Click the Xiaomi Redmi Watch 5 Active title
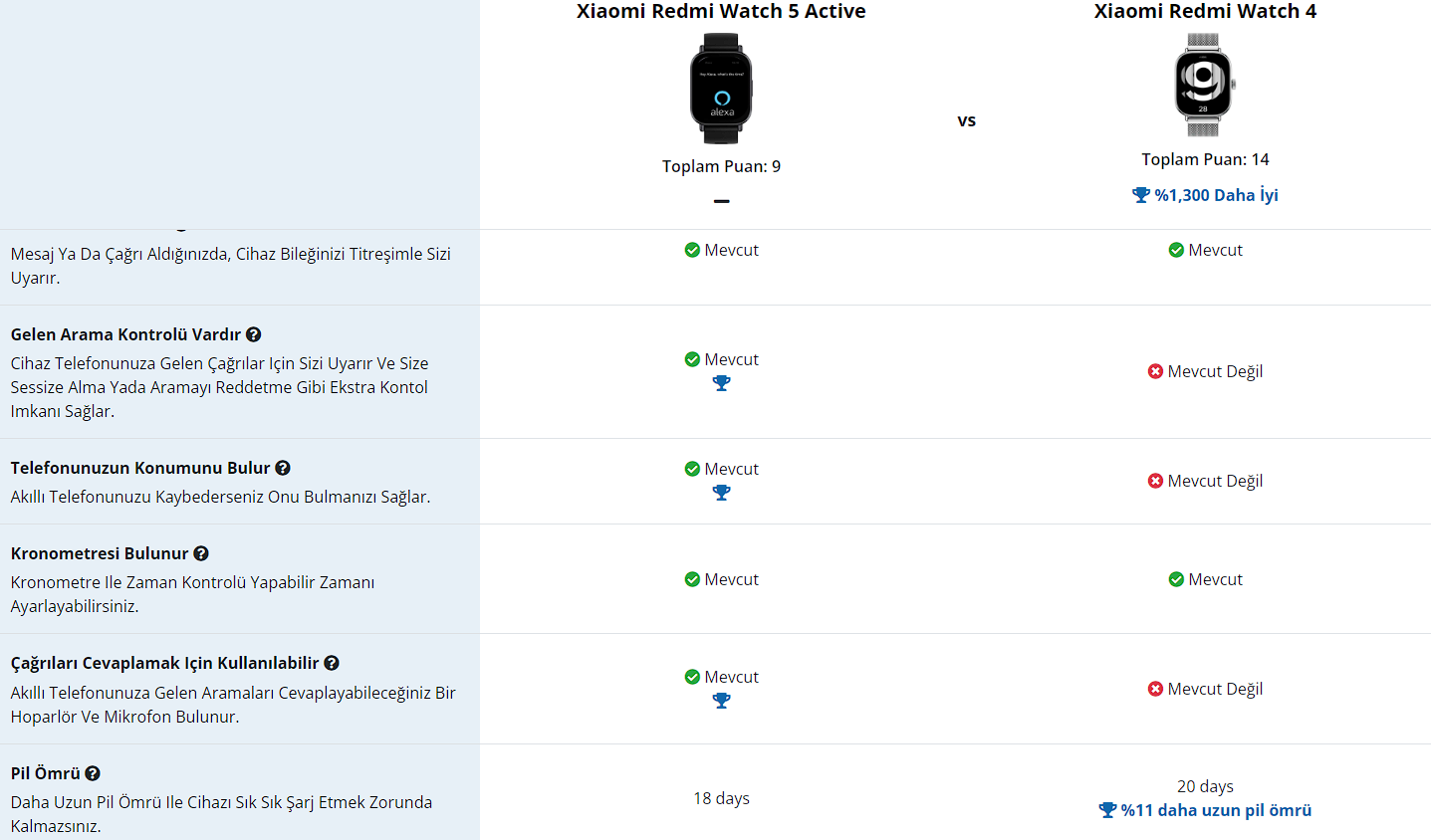 [x=721, y=12]
